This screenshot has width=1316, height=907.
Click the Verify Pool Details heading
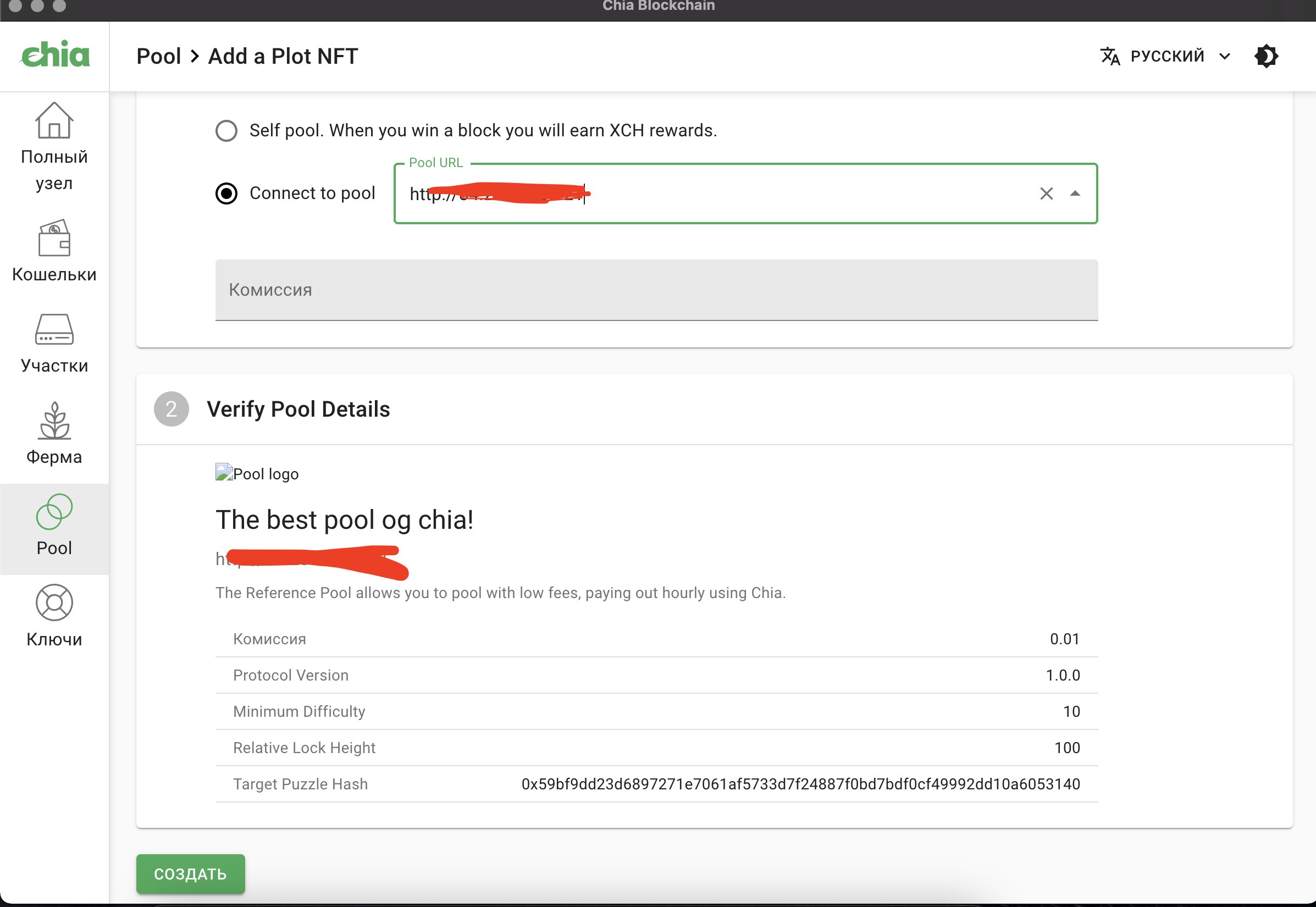coord(298,409)
